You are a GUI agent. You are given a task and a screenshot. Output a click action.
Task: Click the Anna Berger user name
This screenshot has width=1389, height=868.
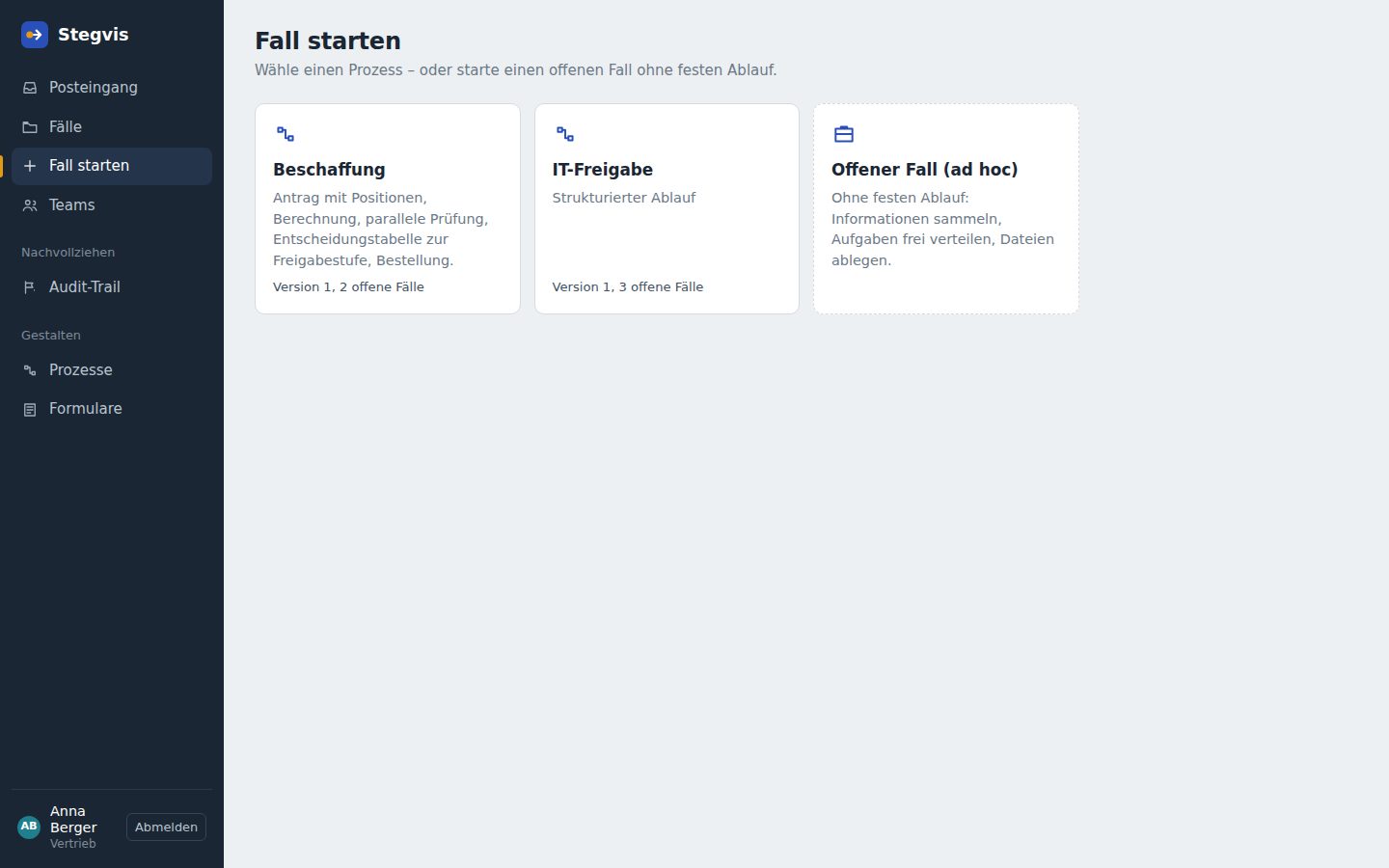point(73,820)
